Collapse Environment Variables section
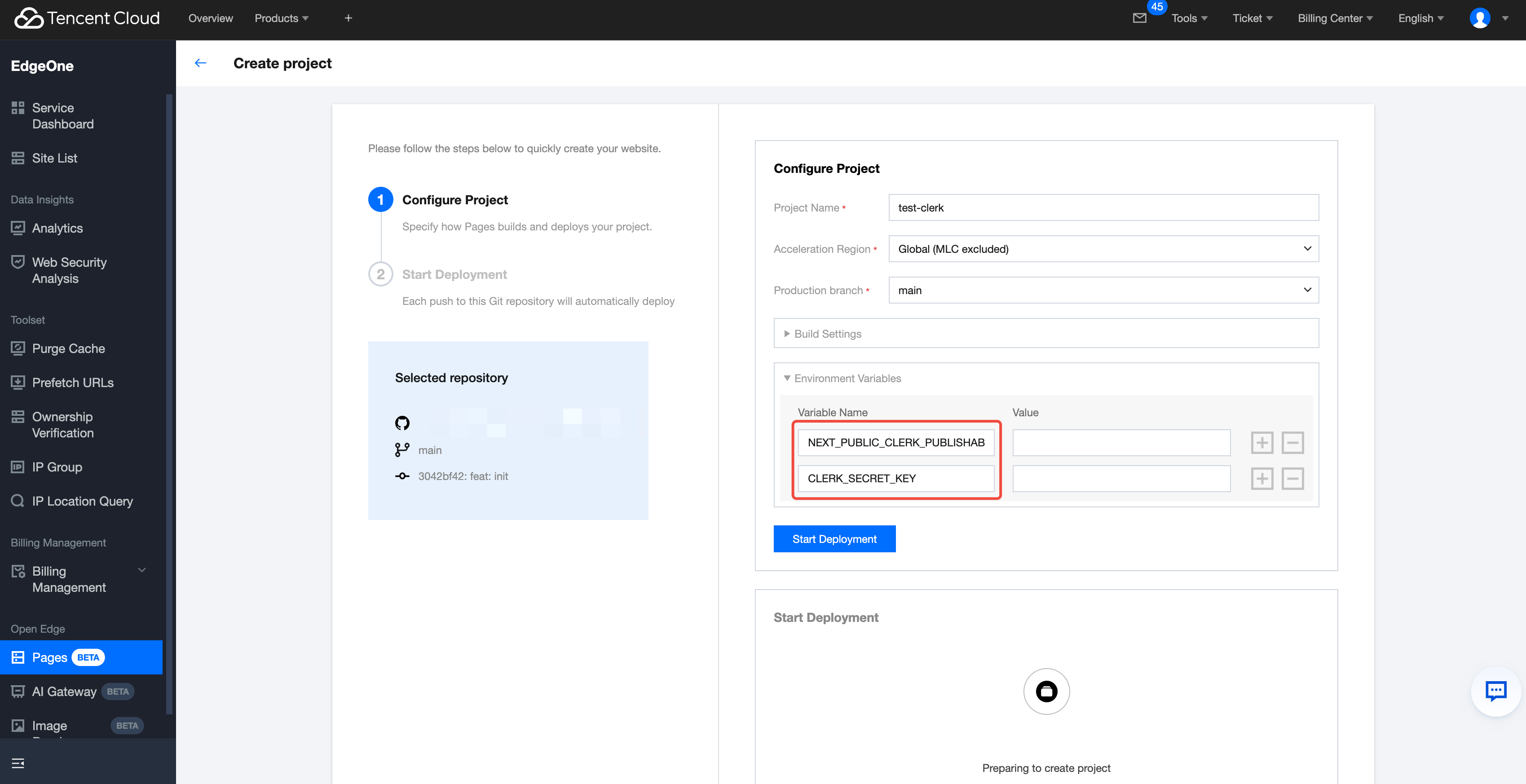 tap(842, 379)
